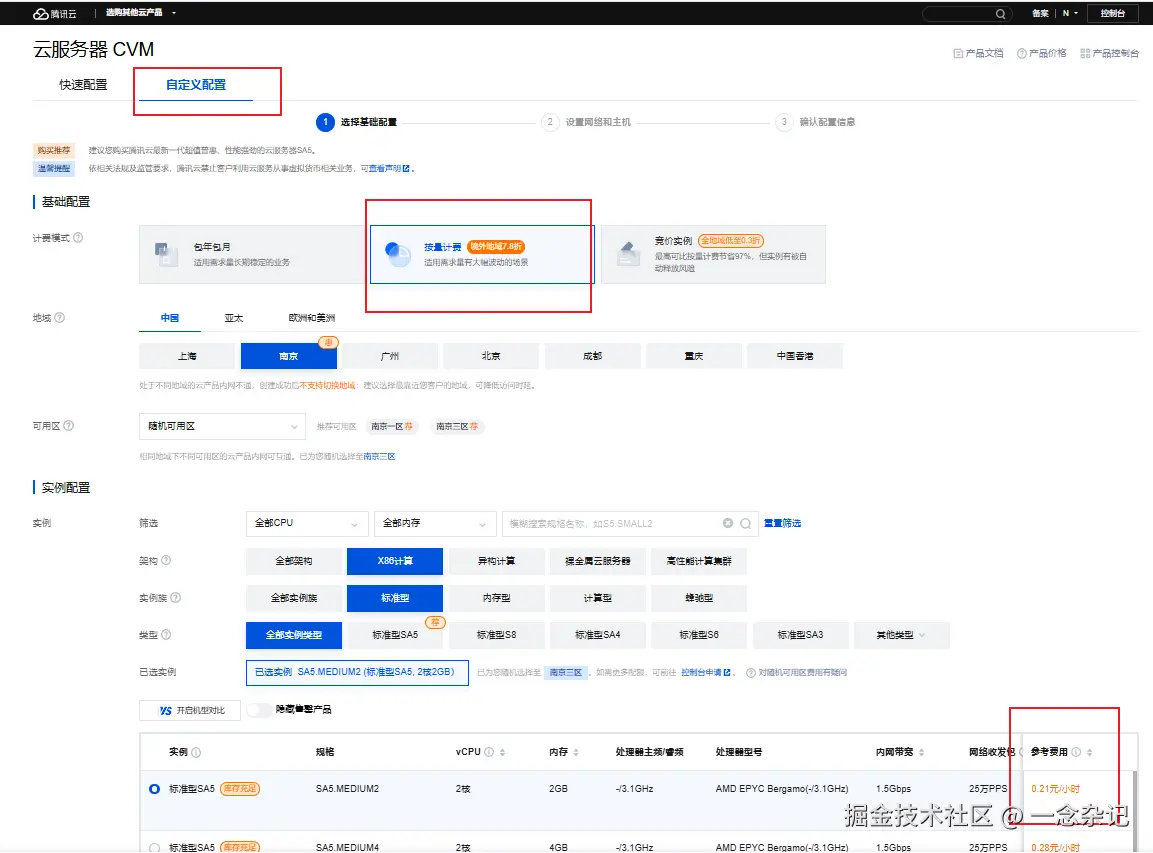Viewport: 1153px width, 853px height.
Task: Click 控制台 button in top bar
Action: (1113, 13)
